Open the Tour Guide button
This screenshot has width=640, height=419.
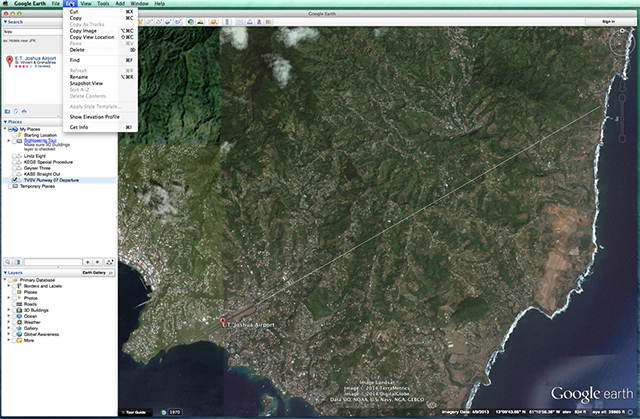[136, 412]
